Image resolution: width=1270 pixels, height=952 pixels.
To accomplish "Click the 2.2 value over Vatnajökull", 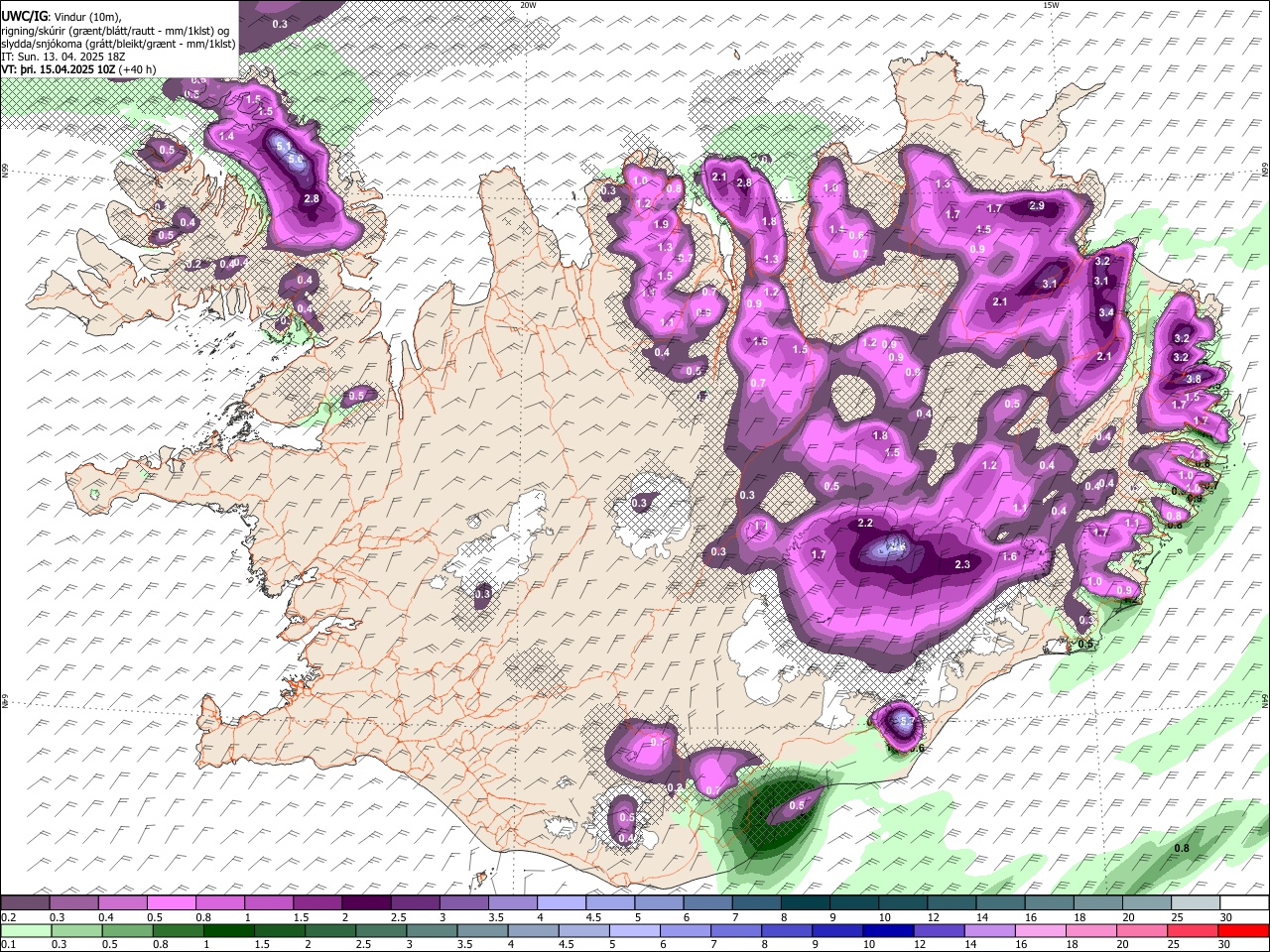I will (865, 523).
